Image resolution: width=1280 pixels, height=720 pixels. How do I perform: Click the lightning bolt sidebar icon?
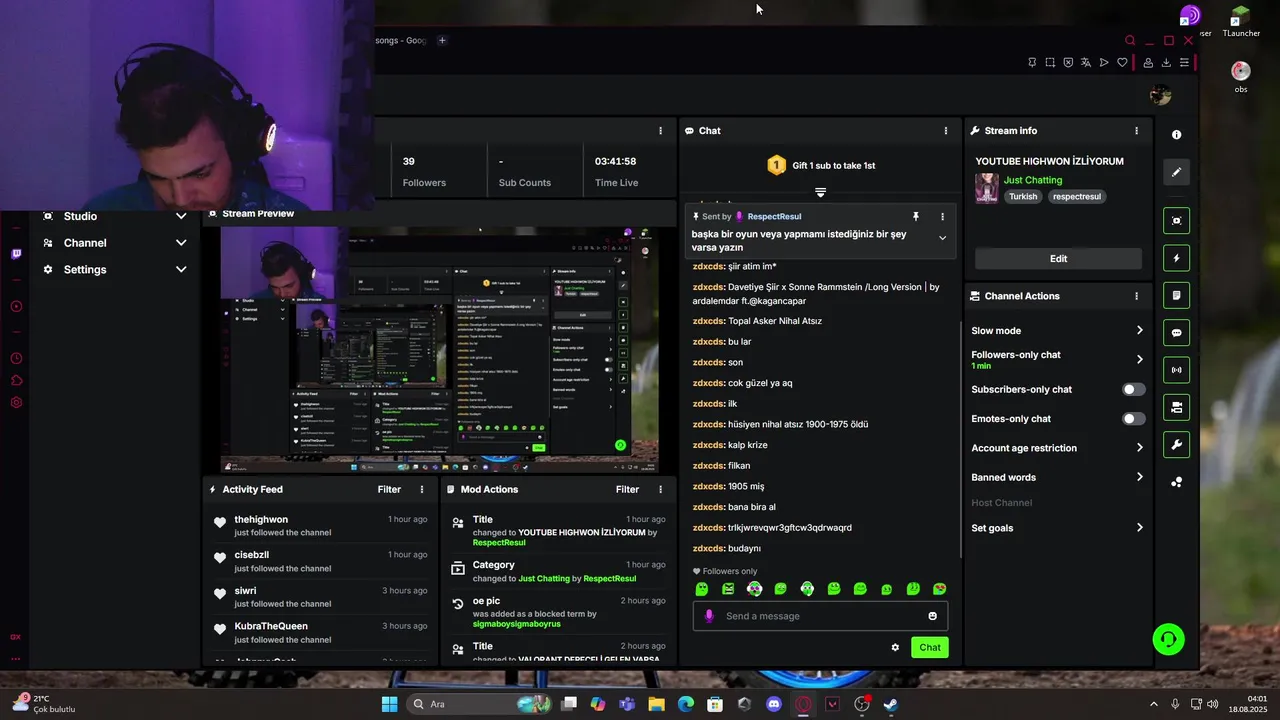(1176, 258)
